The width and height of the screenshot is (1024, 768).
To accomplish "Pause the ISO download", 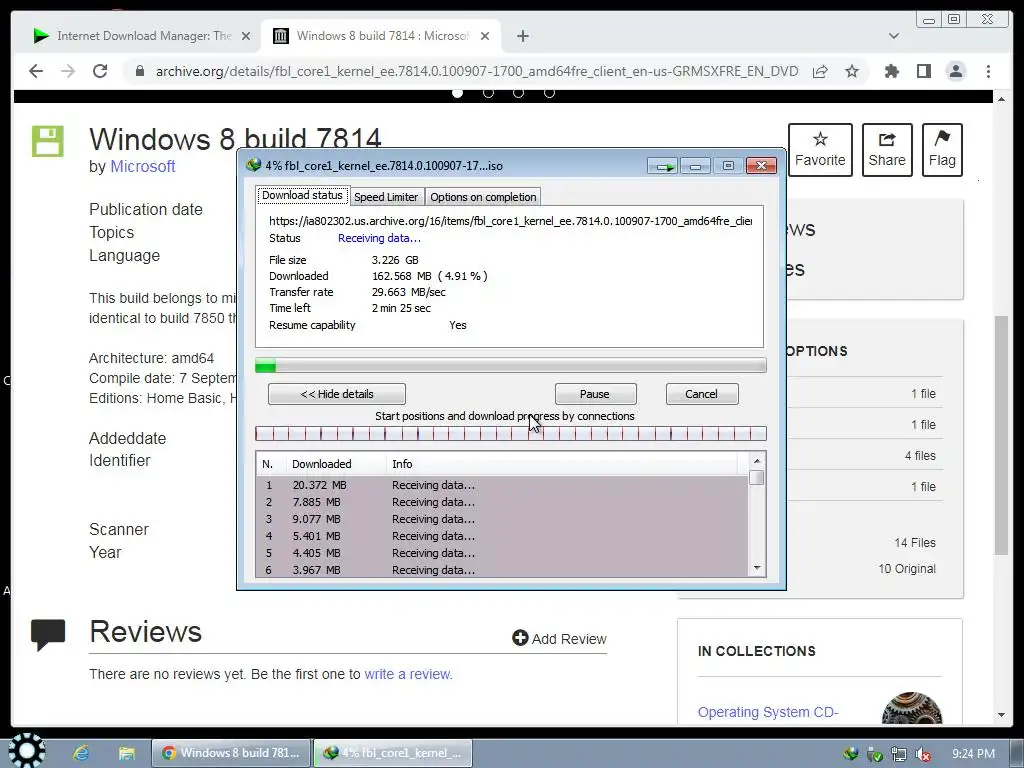I will pyautogui.click(x=595, y=394).
